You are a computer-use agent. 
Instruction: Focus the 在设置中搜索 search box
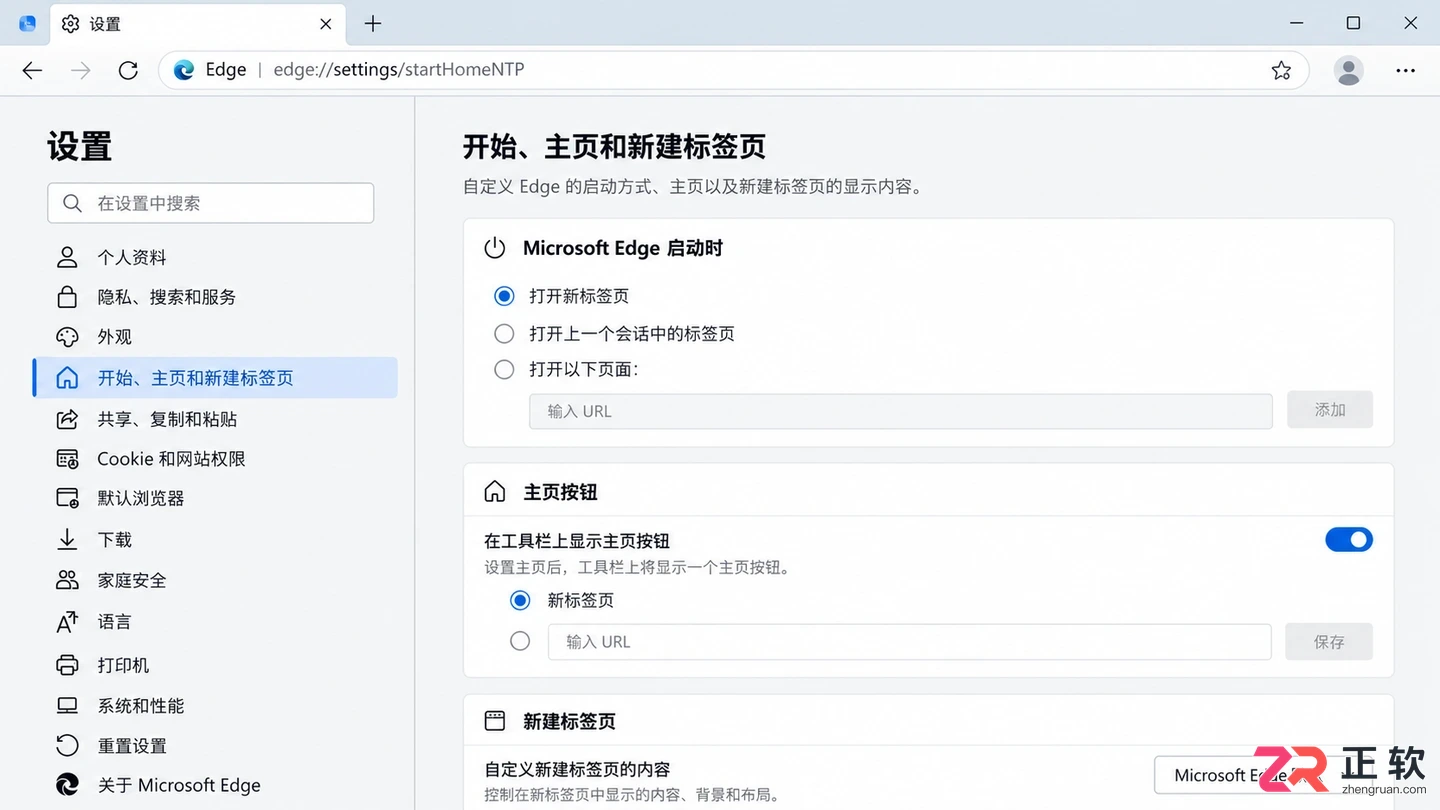[x=211, y=203]
